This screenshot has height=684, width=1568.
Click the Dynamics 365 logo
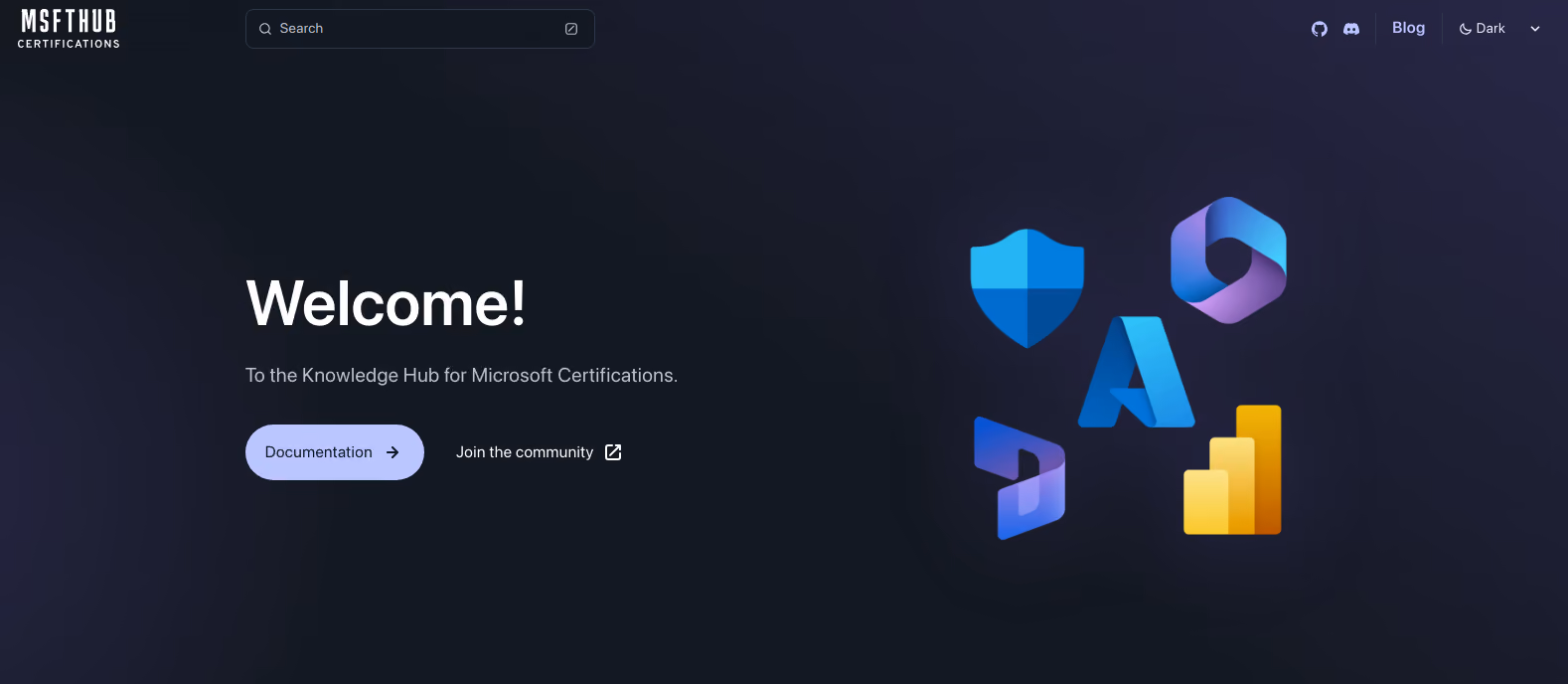(1019, 478)
